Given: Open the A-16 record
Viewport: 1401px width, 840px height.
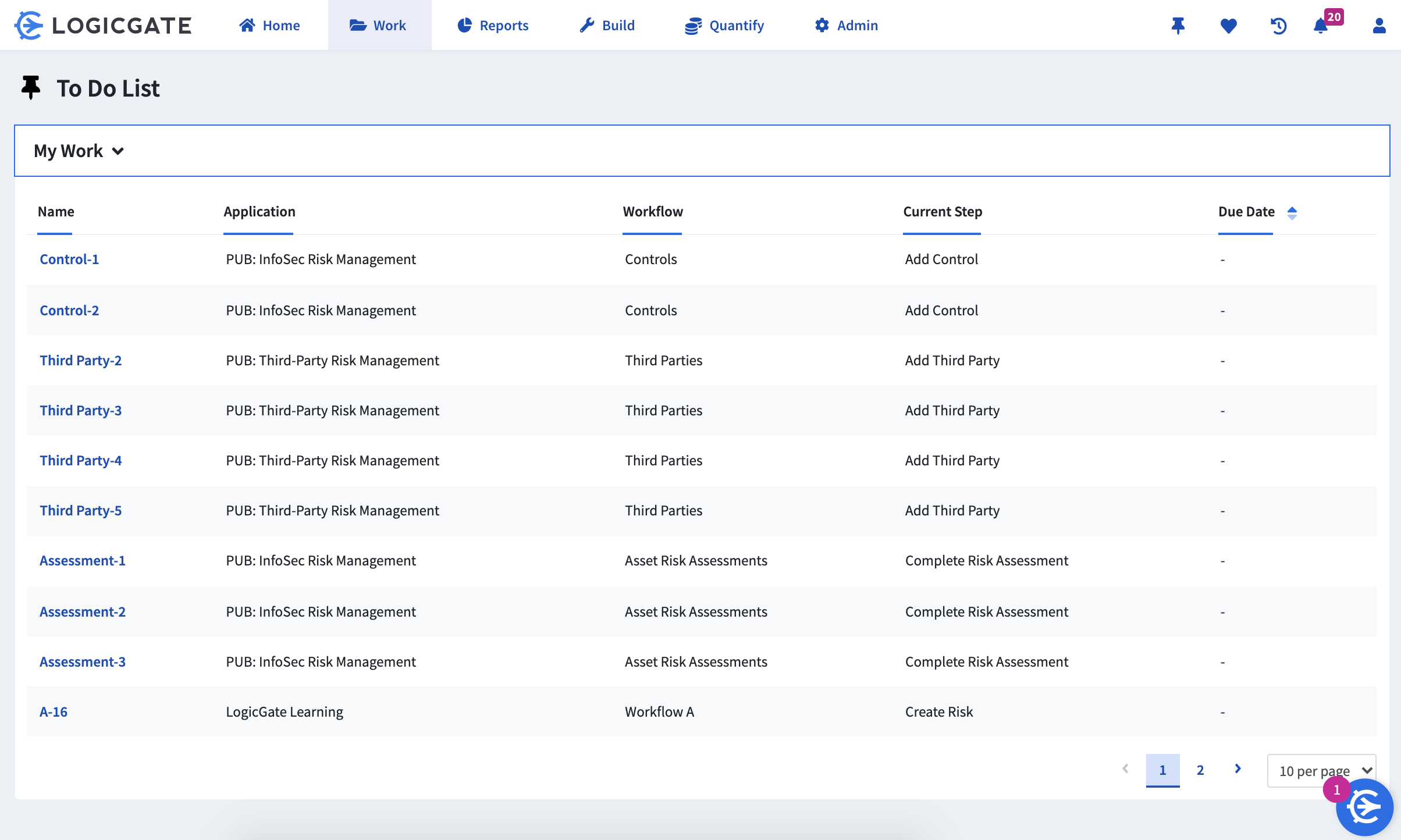Looking at the screenshot, I should point(54,712).
